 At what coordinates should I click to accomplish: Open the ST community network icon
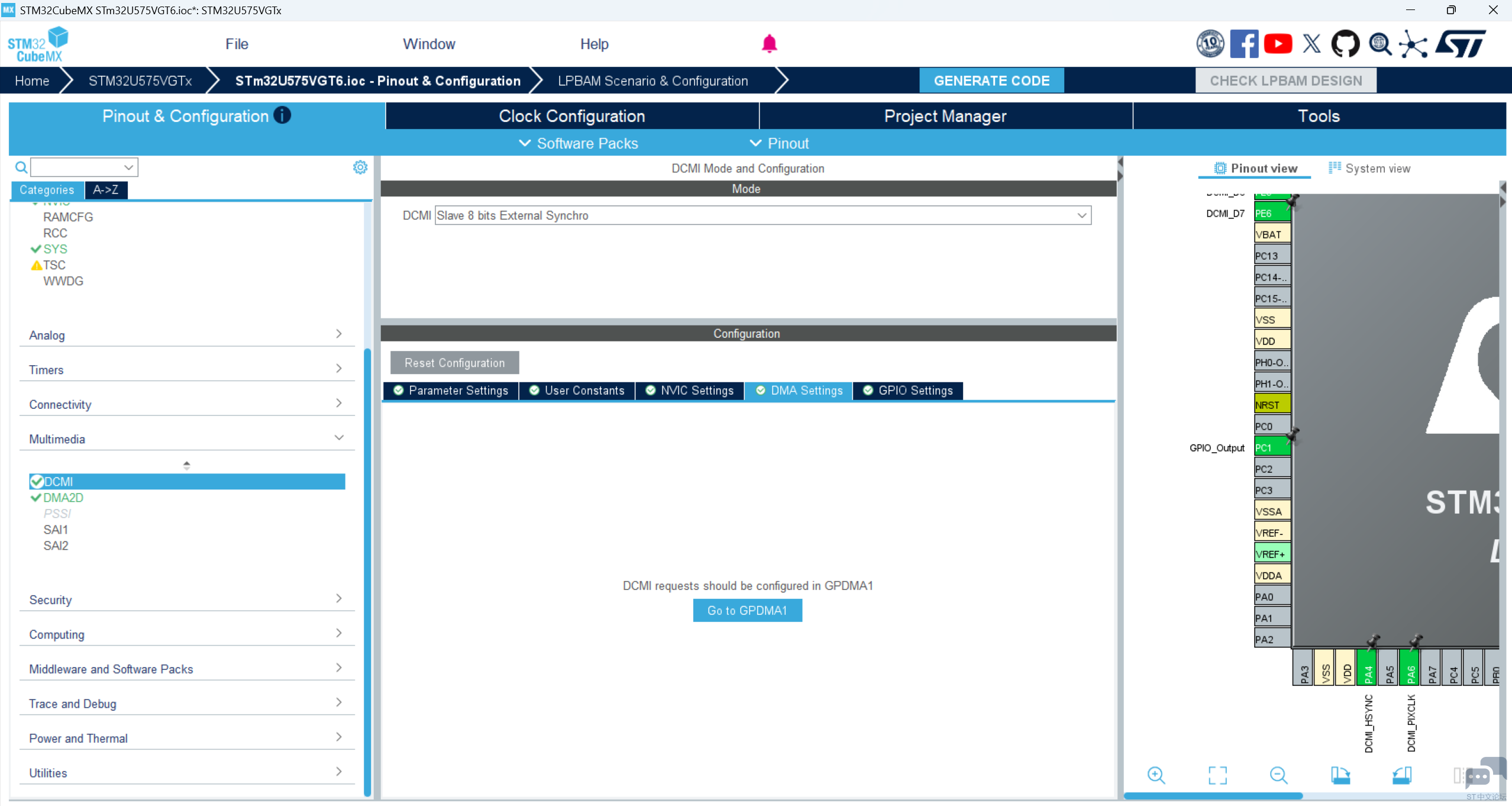pos(1413,44)
